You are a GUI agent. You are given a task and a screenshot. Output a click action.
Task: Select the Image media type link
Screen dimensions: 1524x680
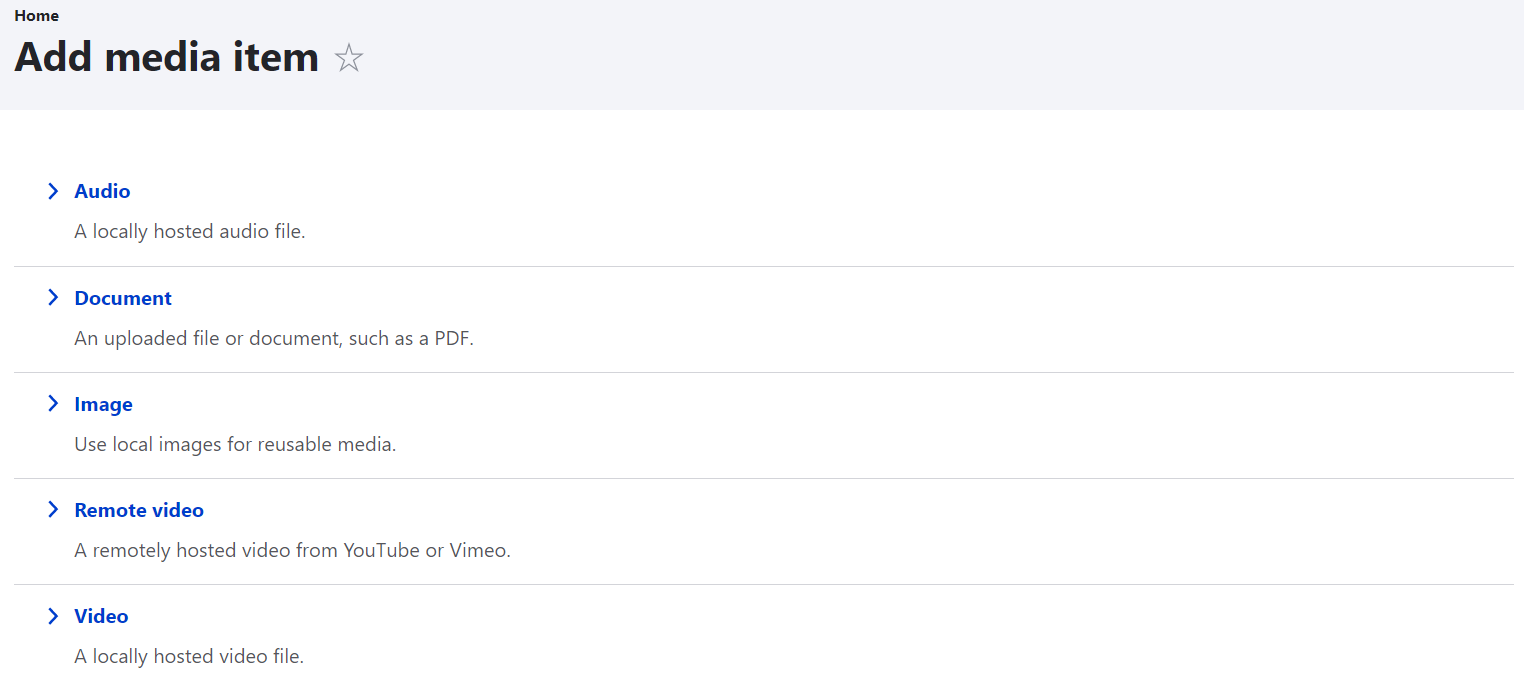point(103,404)
